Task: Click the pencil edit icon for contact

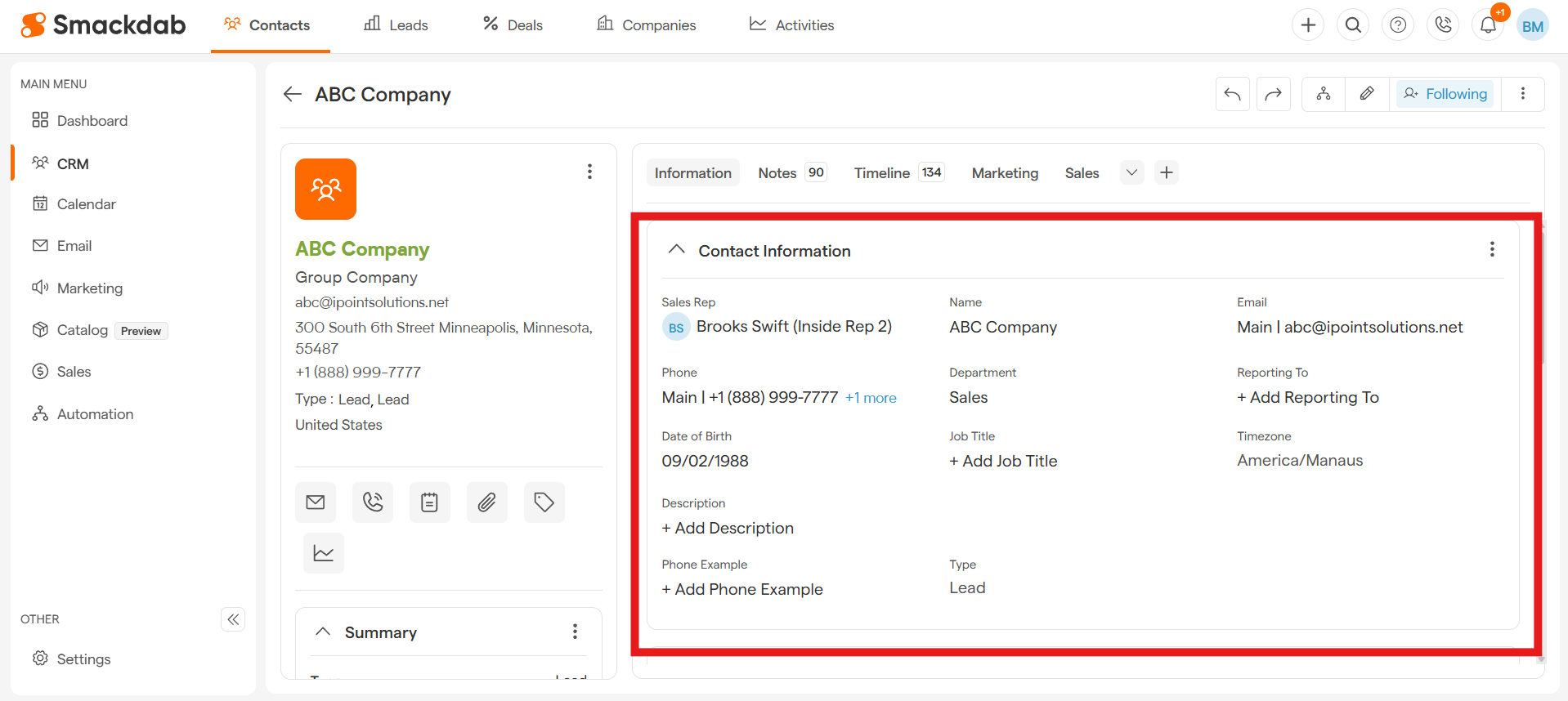Action: [1367, 94]
